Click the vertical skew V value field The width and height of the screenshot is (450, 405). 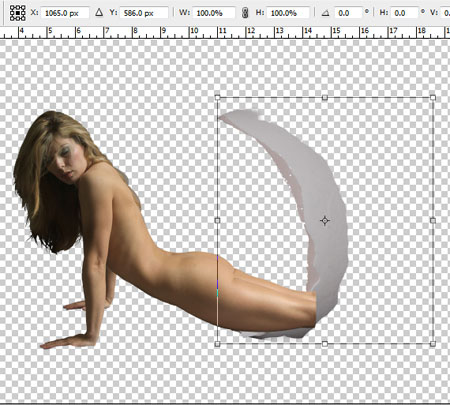[446, 13]
